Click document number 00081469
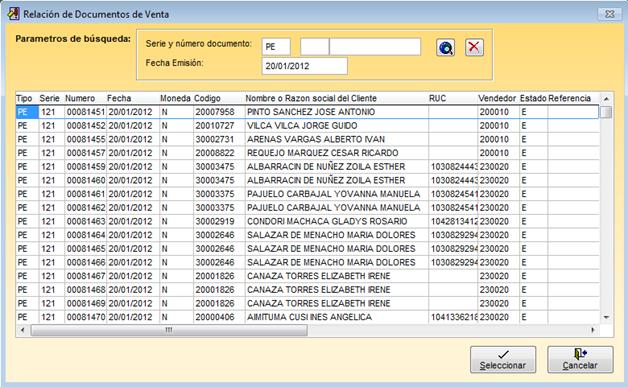The image size is (628, 387). [x=86, y=303]
